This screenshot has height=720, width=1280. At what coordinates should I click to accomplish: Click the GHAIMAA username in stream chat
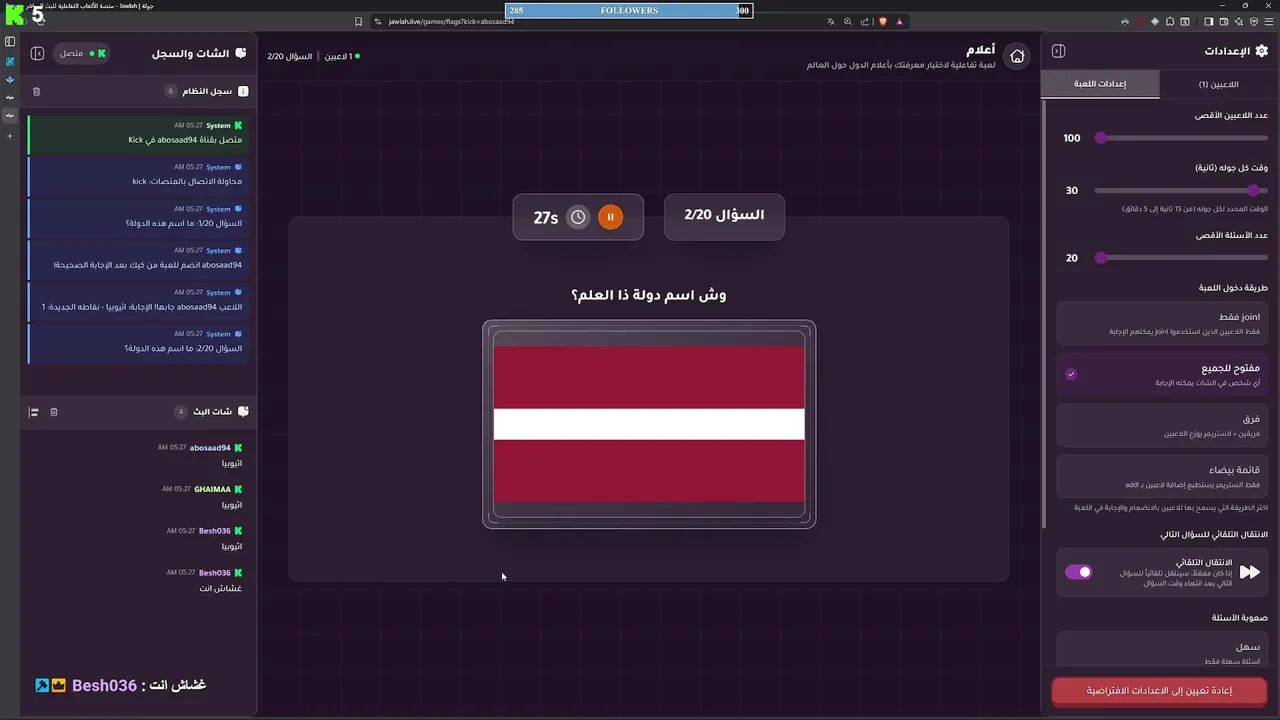click(212, 489)
